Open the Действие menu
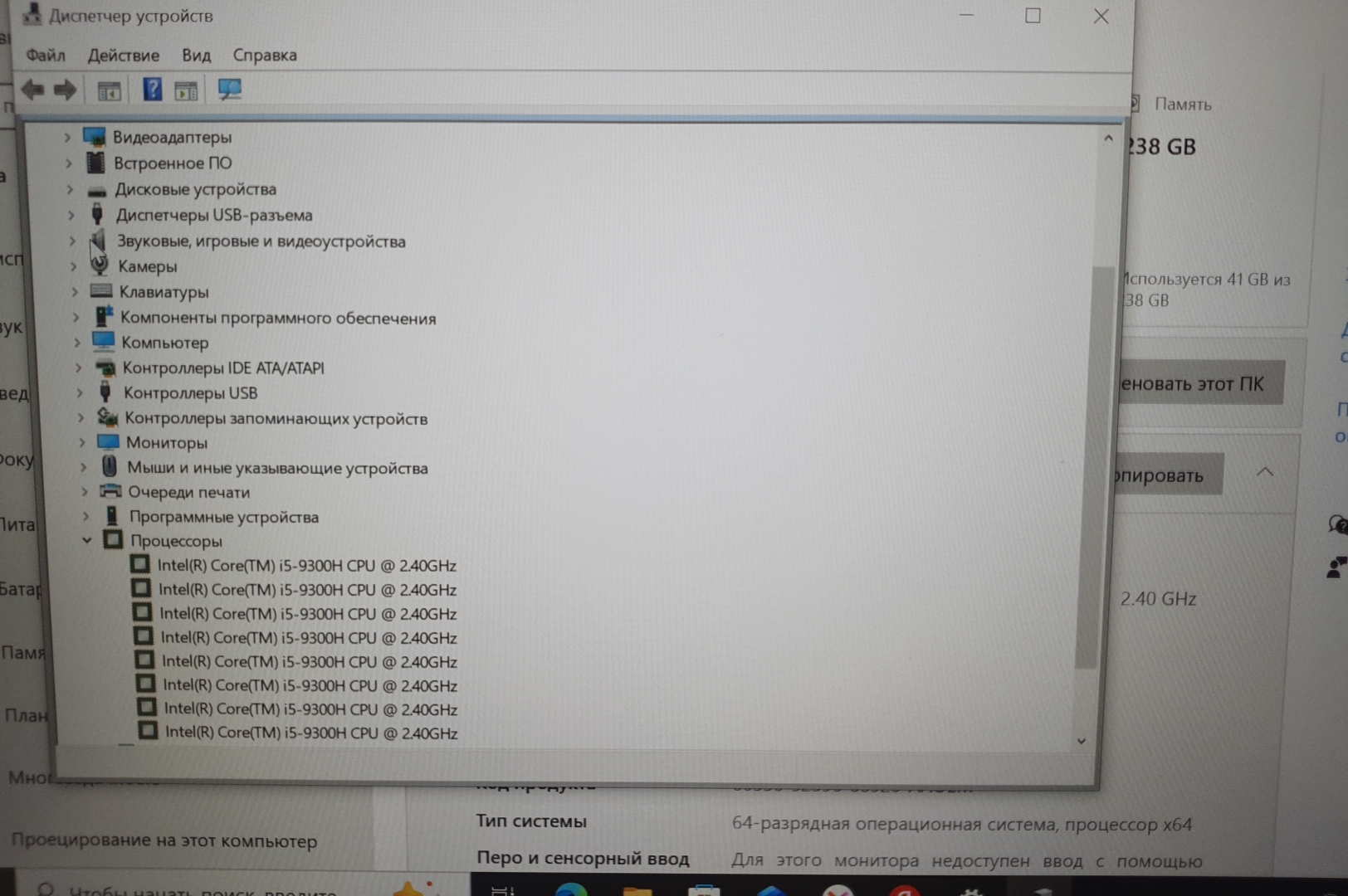 [124, 55]
